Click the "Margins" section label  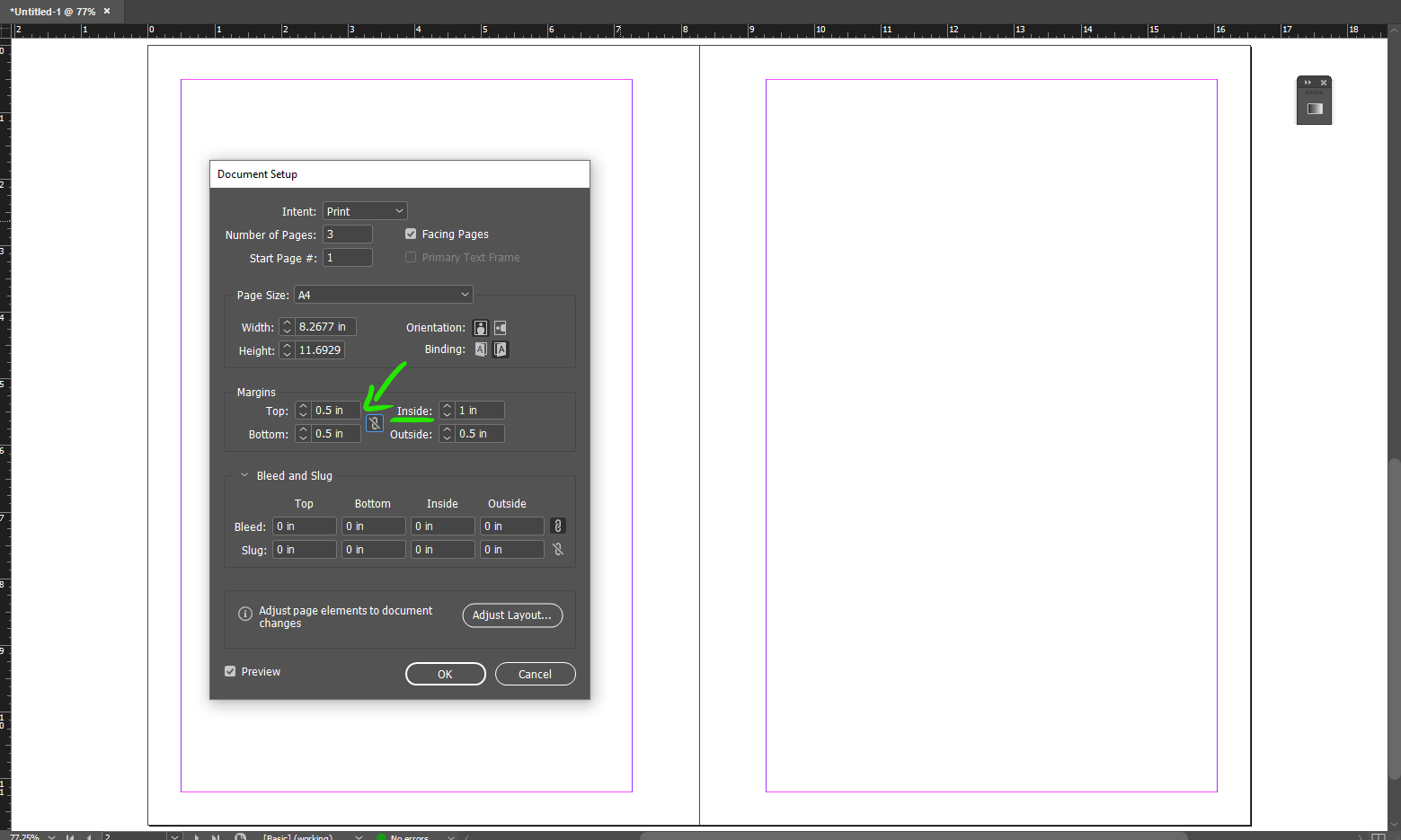coord(256,393)
